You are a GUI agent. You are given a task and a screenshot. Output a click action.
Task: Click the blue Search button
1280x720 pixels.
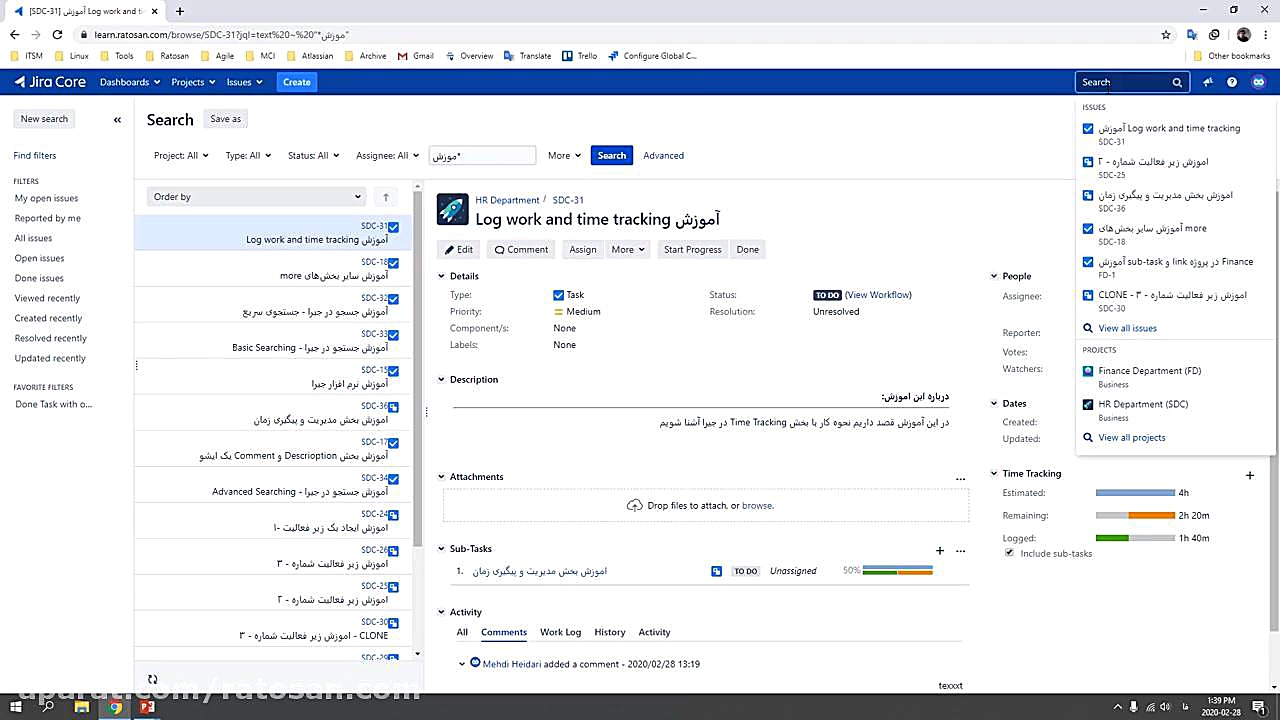(611, 155)
